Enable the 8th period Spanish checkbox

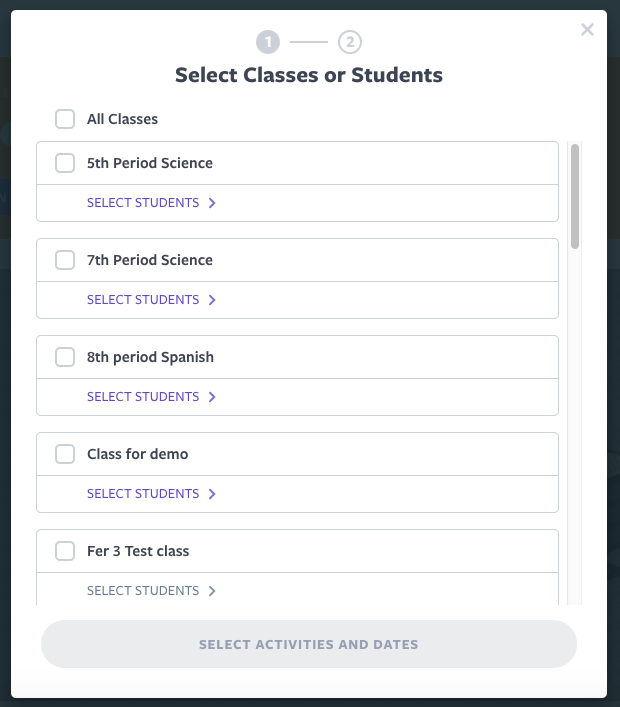pyautogui.click(x=65, y=357)
